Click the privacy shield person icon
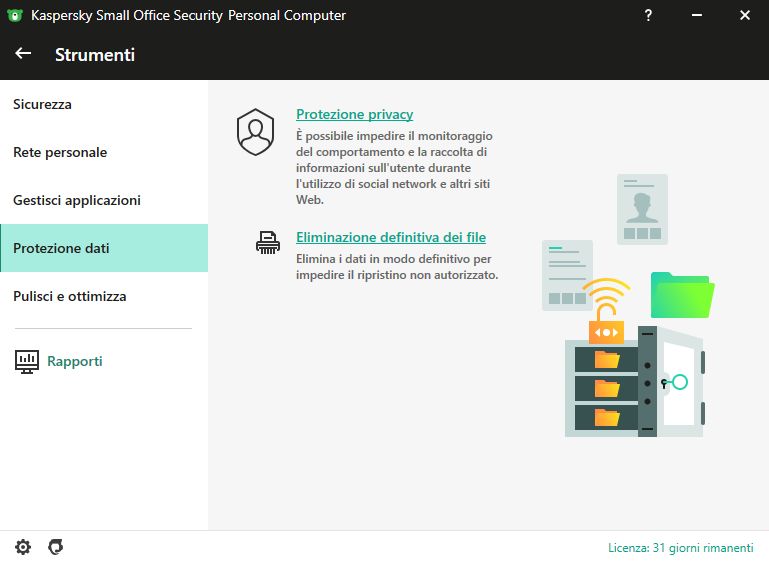This screenshot has width=769, height=561. 255,132
